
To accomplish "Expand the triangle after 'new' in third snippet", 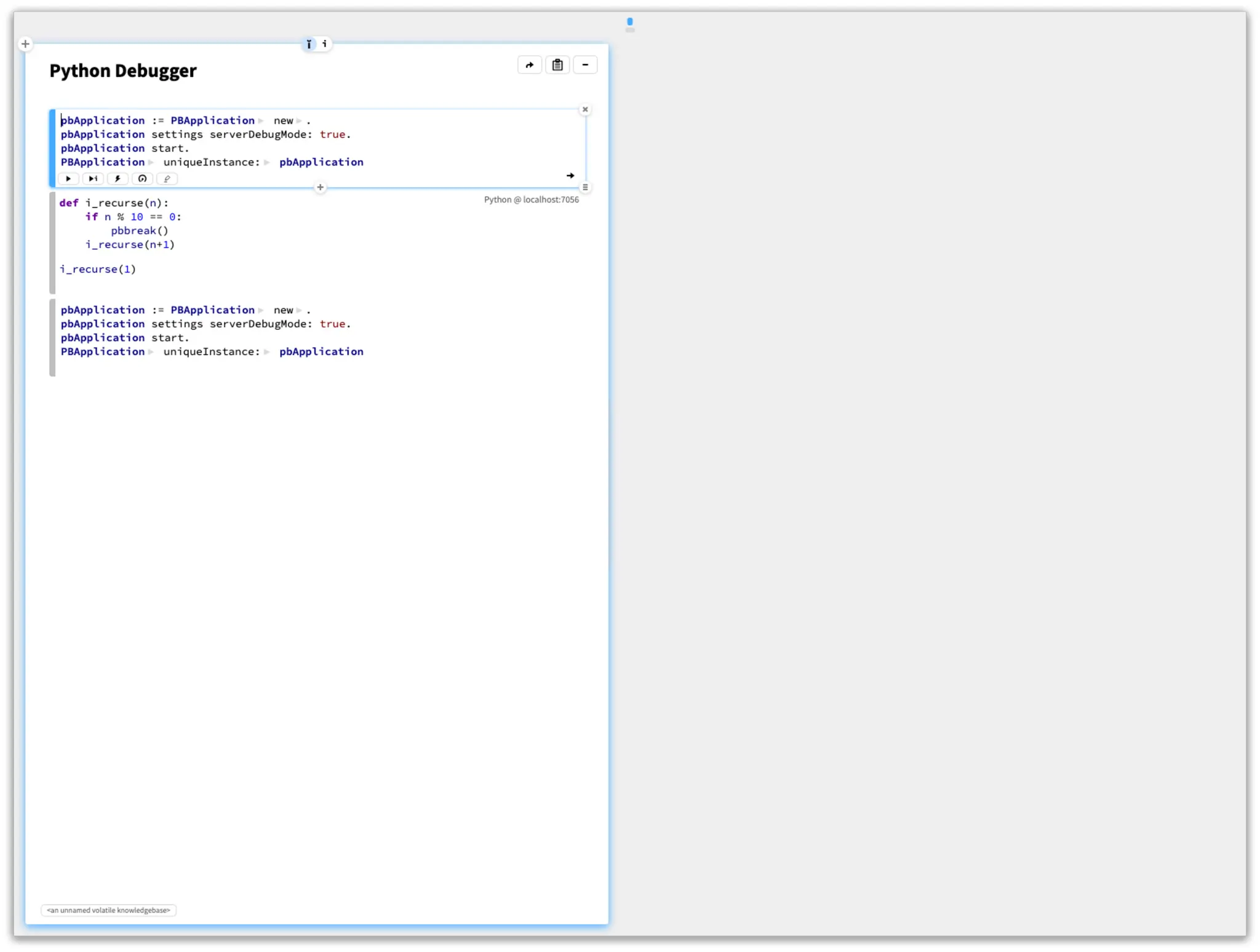I will [x=299, y=311].
